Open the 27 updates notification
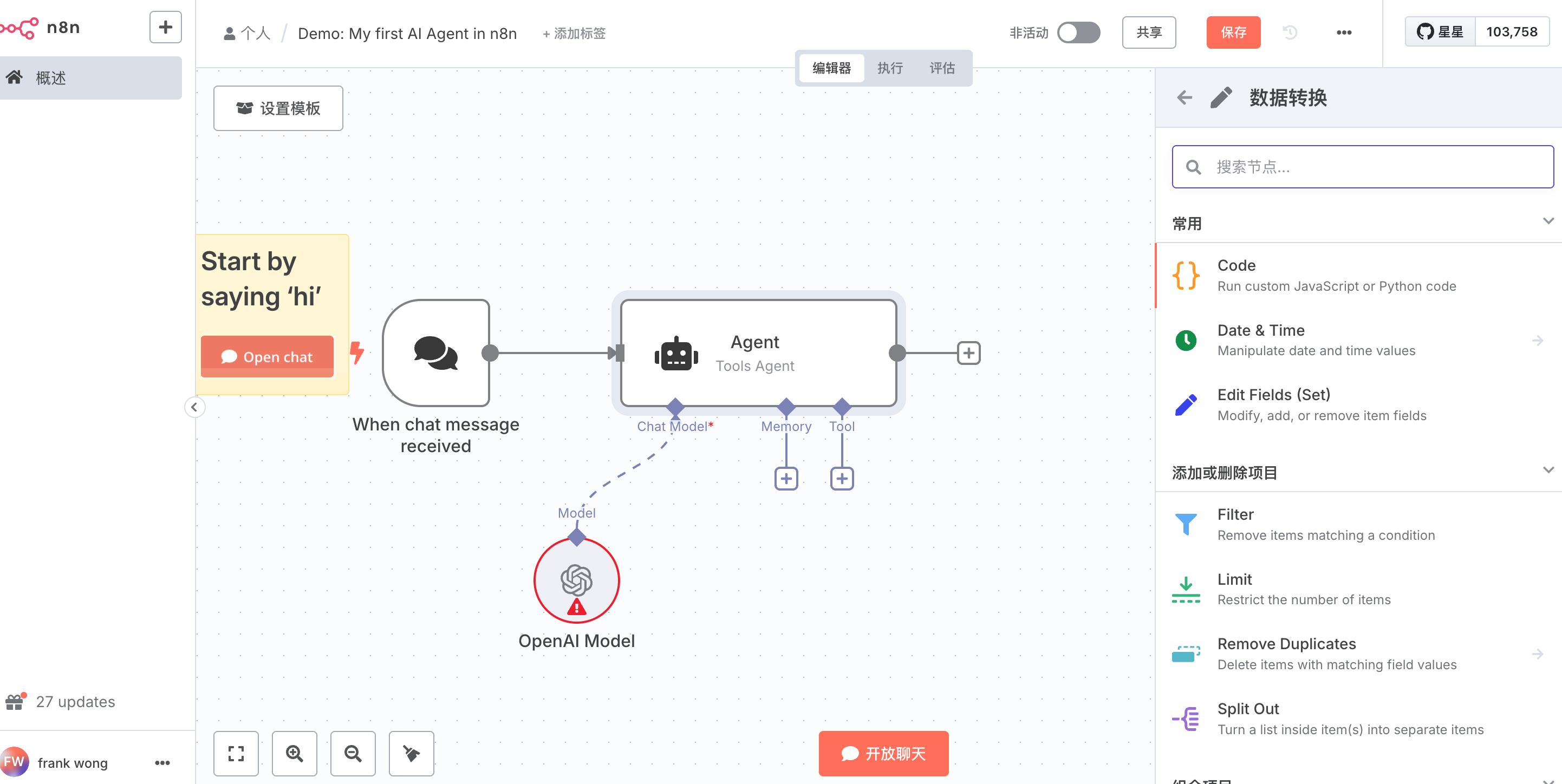This screenshot has height=784, width=1562. [61, 702]
